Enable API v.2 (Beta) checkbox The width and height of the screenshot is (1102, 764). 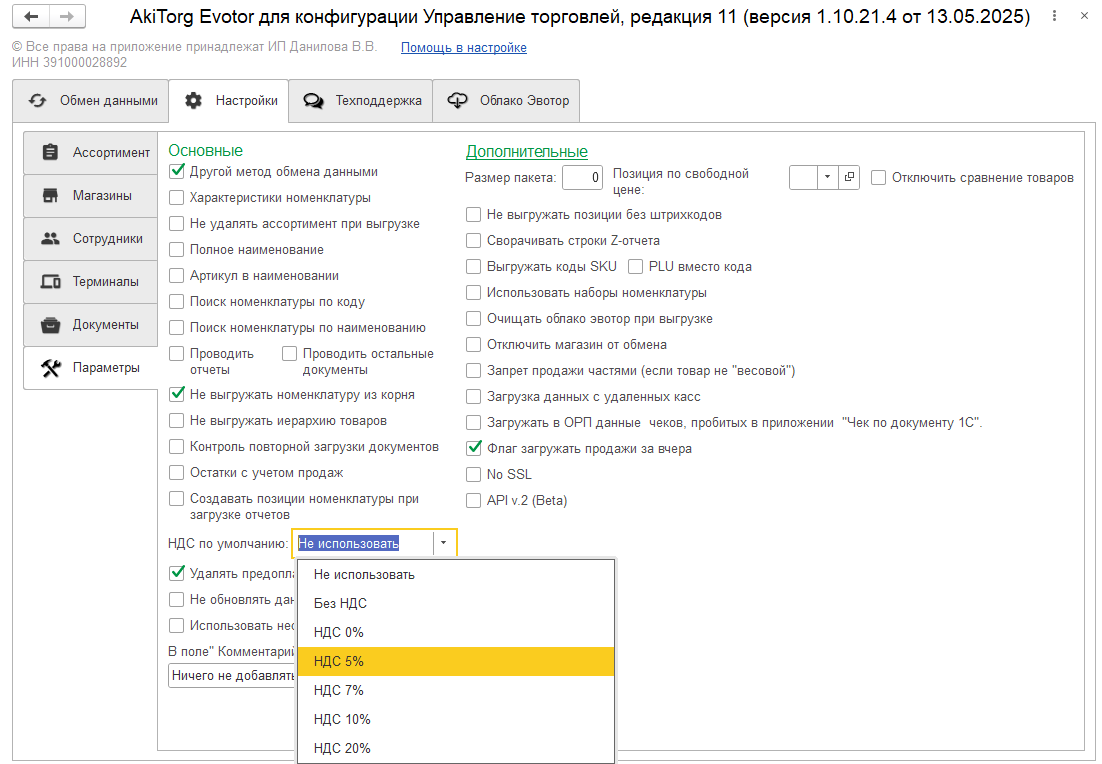point(474,500)
